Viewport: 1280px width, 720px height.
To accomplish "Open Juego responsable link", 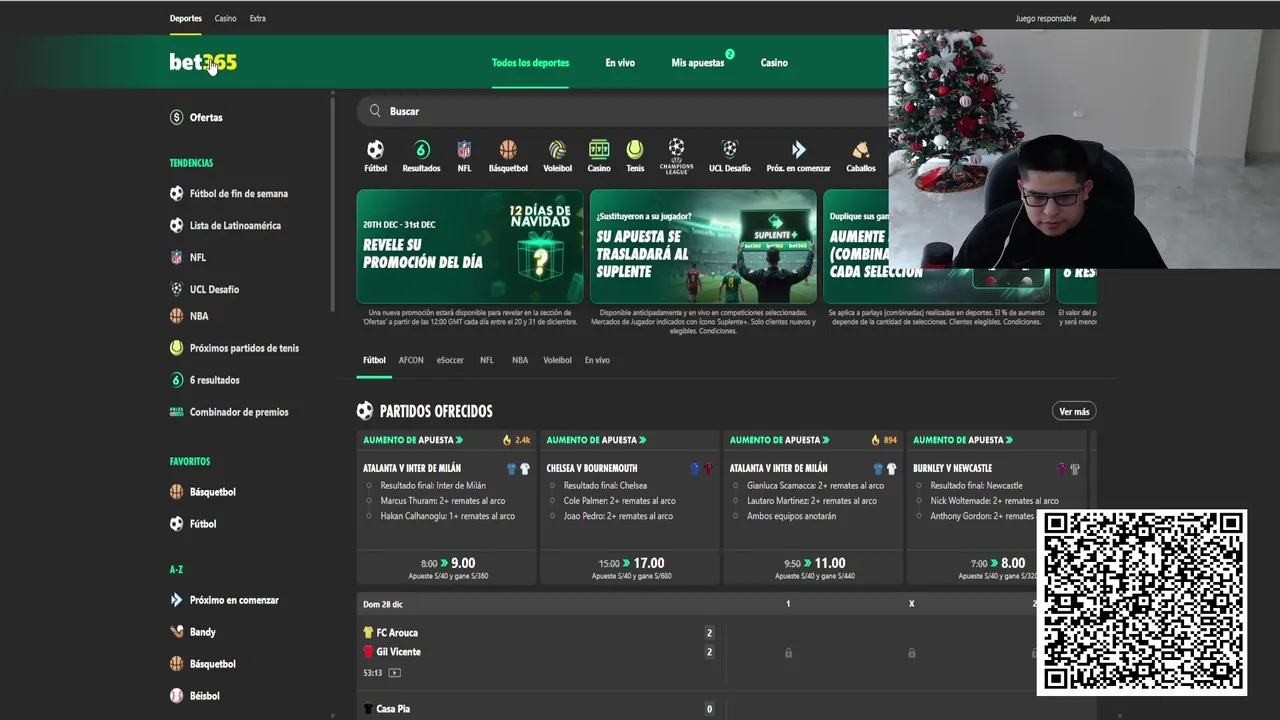I will [1046, 18].
